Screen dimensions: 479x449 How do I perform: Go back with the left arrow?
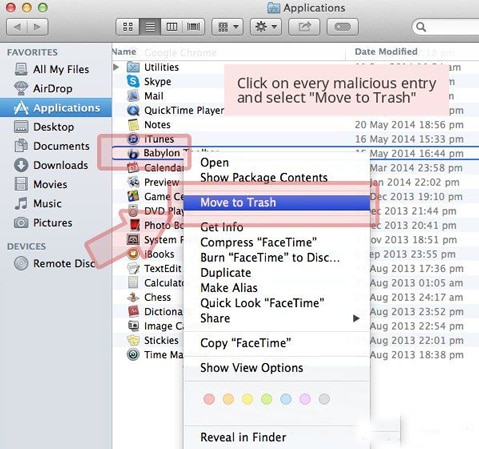click(x=17, y=27)
